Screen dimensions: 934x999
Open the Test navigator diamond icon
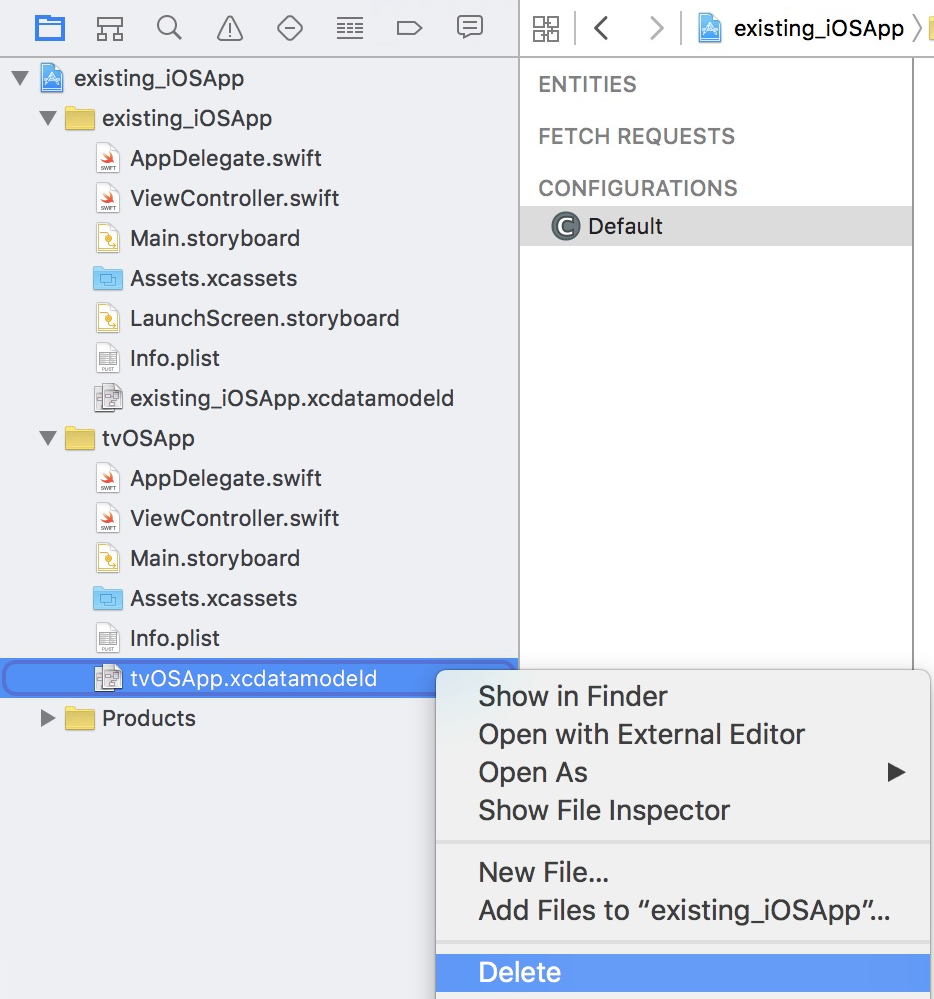click(290, 29)
